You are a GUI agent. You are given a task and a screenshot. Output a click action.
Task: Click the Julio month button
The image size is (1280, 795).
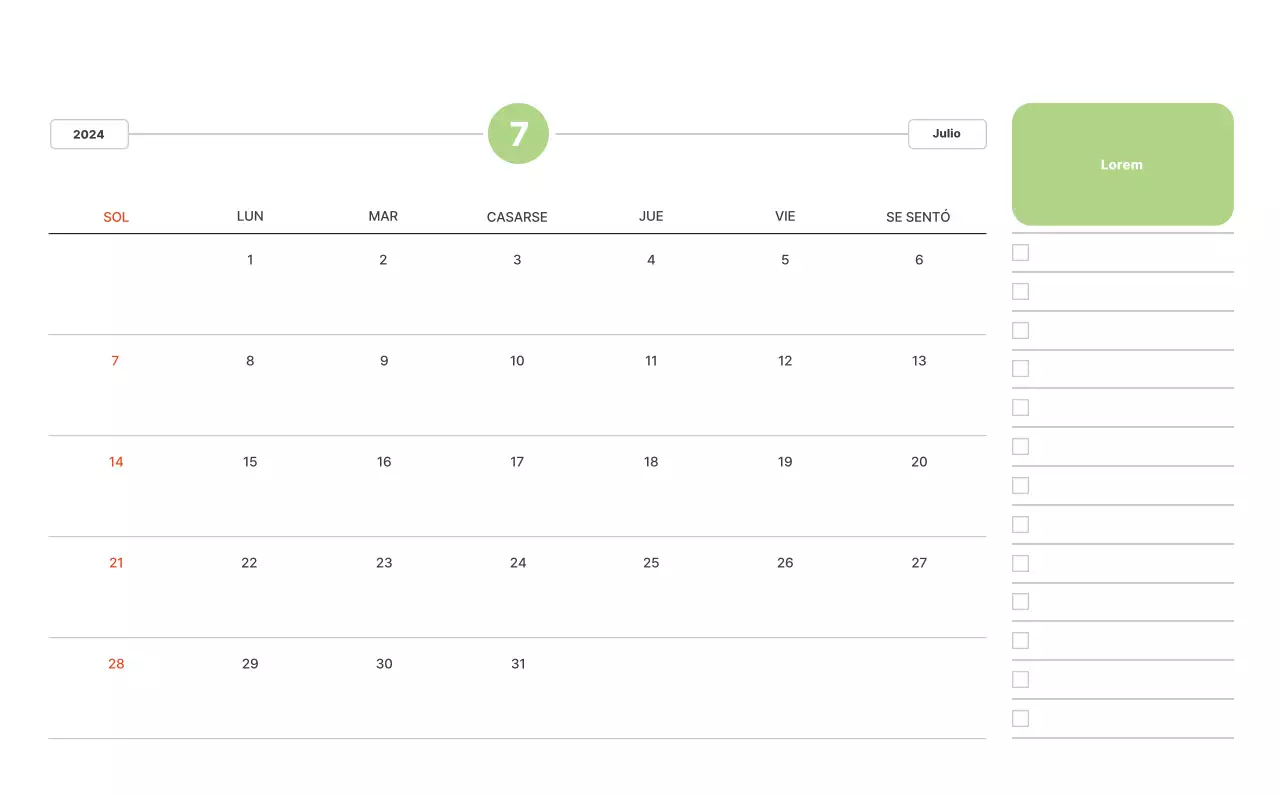point(947,133)
